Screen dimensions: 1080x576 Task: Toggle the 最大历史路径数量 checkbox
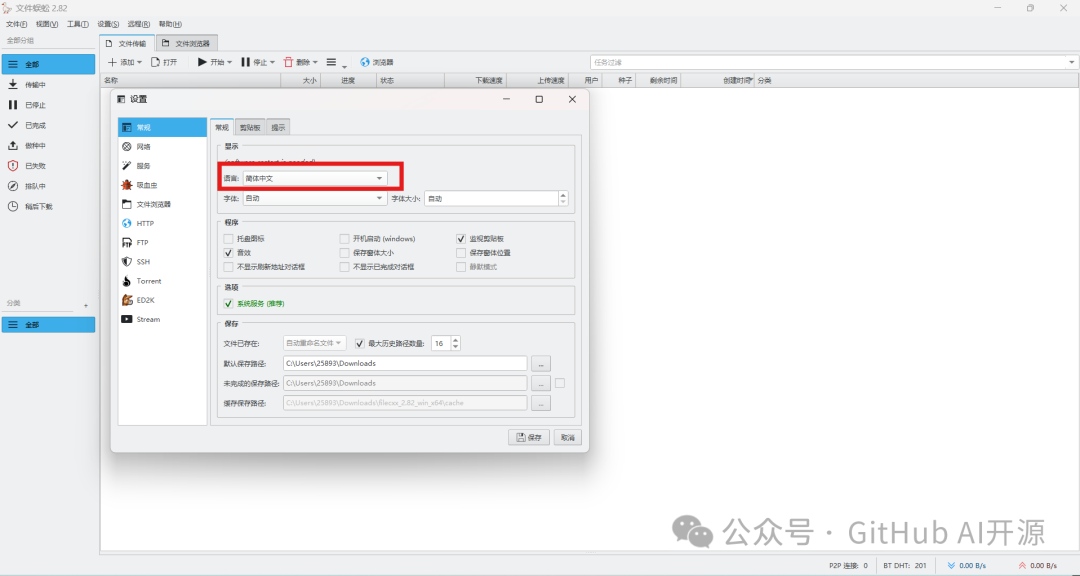(360, 342)
